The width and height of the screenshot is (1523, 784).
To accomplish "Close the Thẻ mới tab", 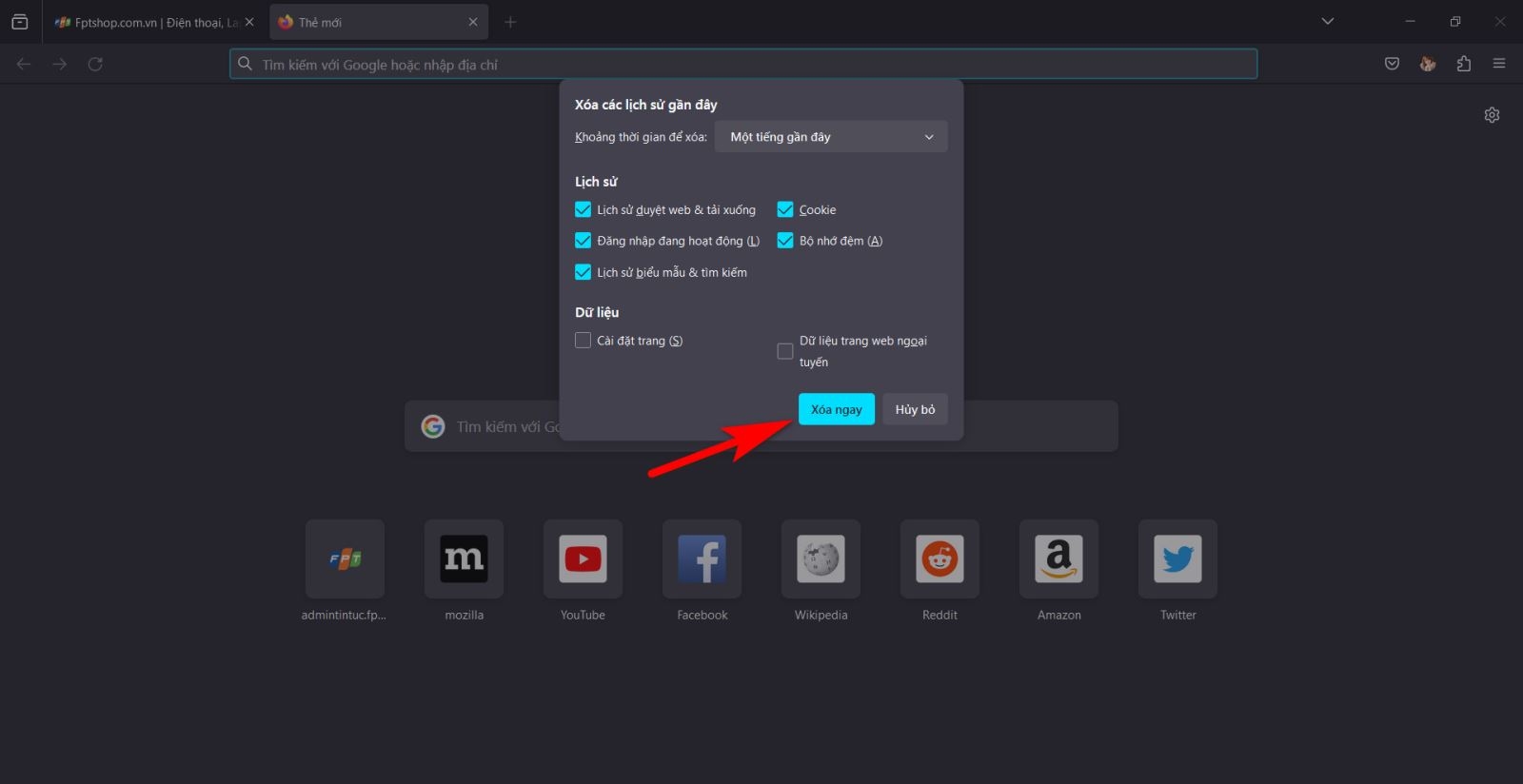I will point(473,22).
